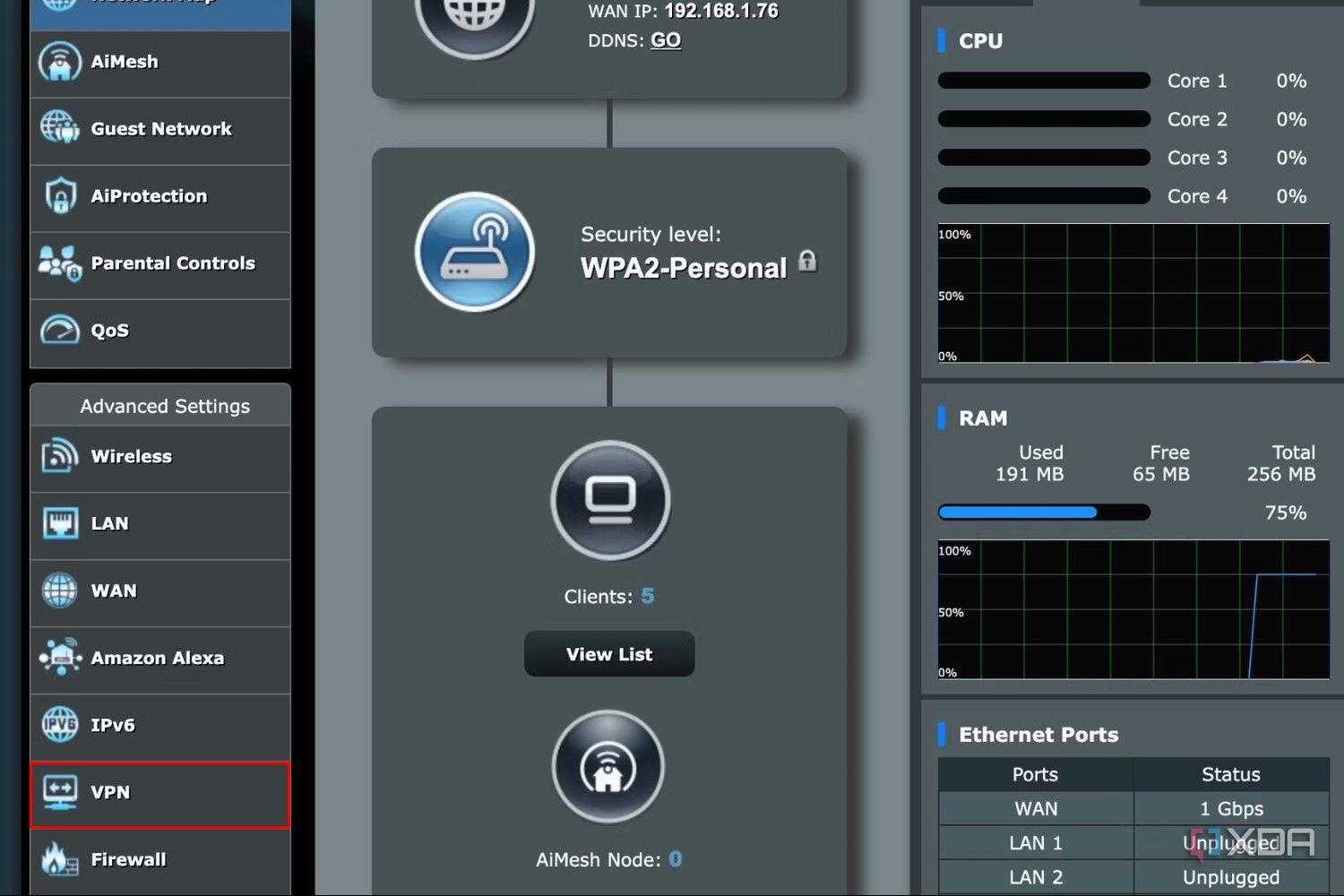Open the DDNS GO link
Screen dimensions: 1344x896
point(666,40)
